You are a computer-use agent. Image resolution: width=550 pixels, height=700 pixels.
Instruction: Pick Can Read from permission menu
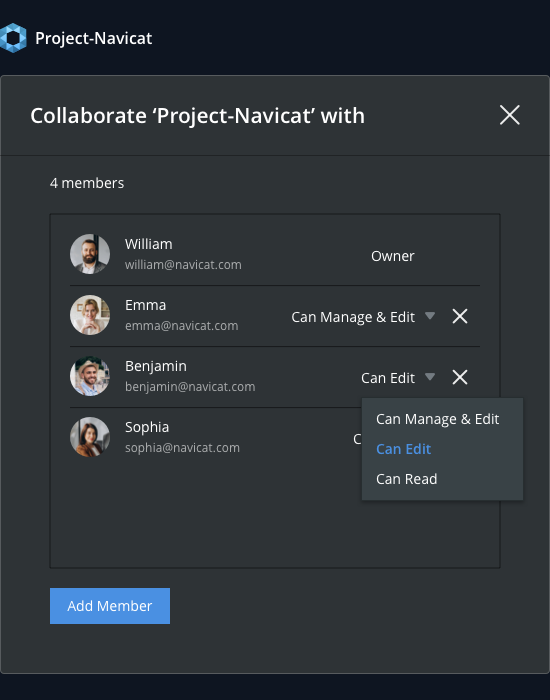coord(407,479)
